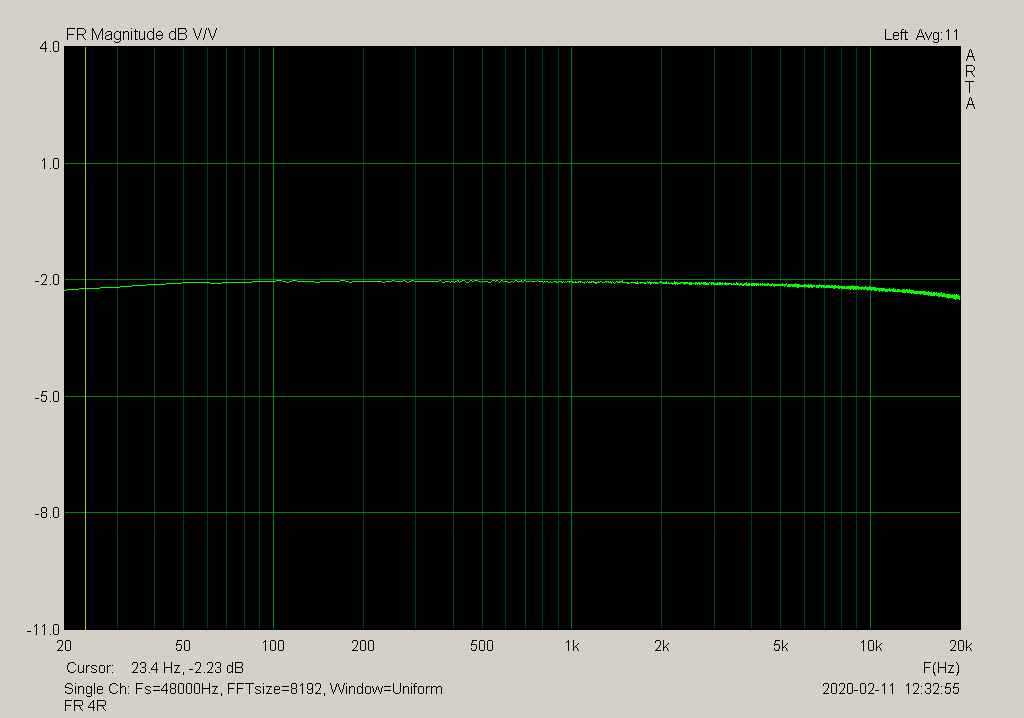Click the 50 Hz x-axis label
Screen dimensions: 1024x718
183,646
